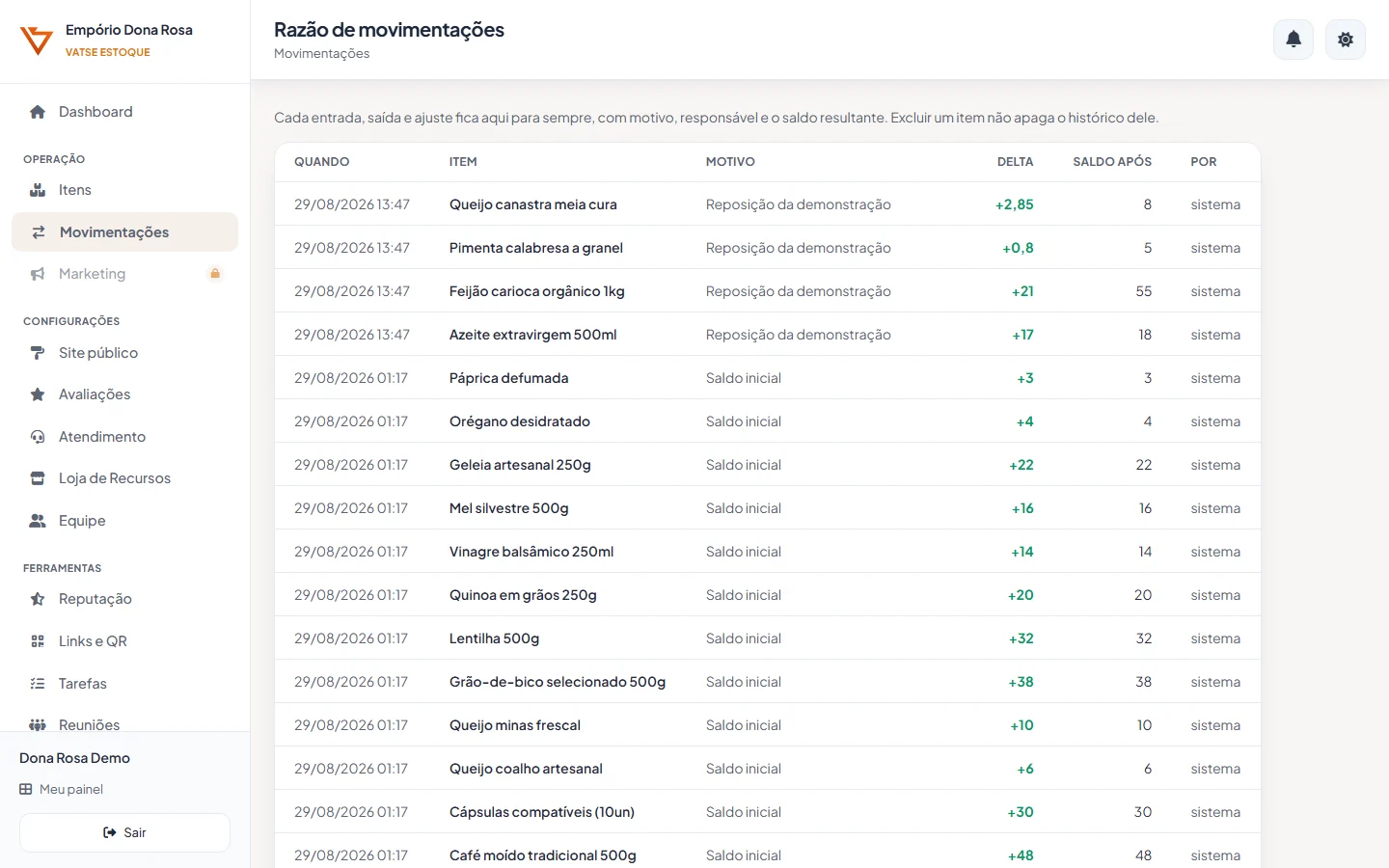Click the Meu painel grid icon
Viewport: 1389px width, 868px height.
pos(26,789)
